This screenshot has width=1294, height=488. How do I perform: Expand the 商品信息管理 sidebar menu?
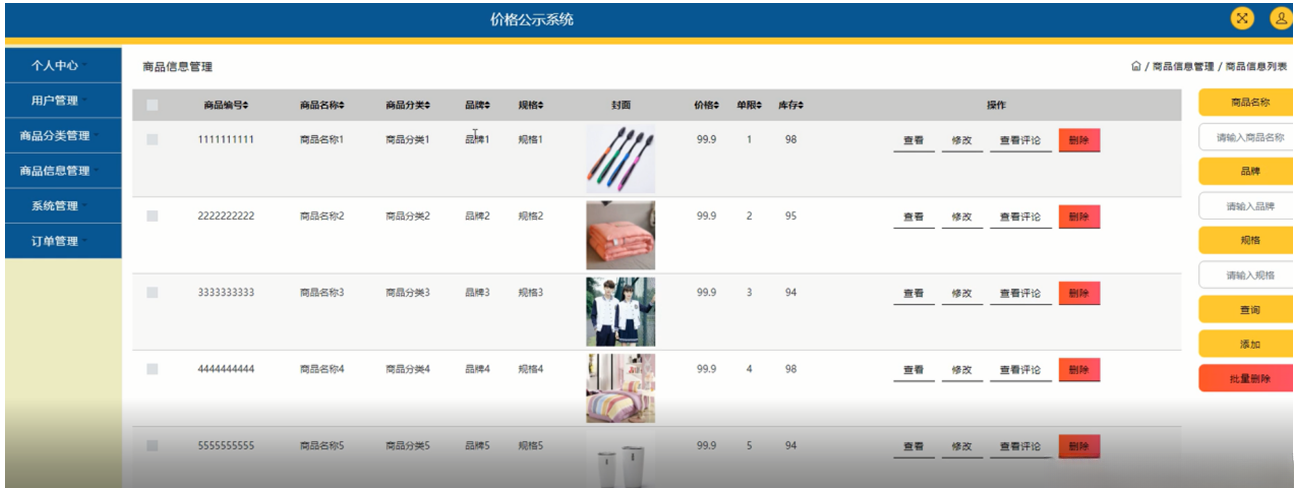click(63, 170)
